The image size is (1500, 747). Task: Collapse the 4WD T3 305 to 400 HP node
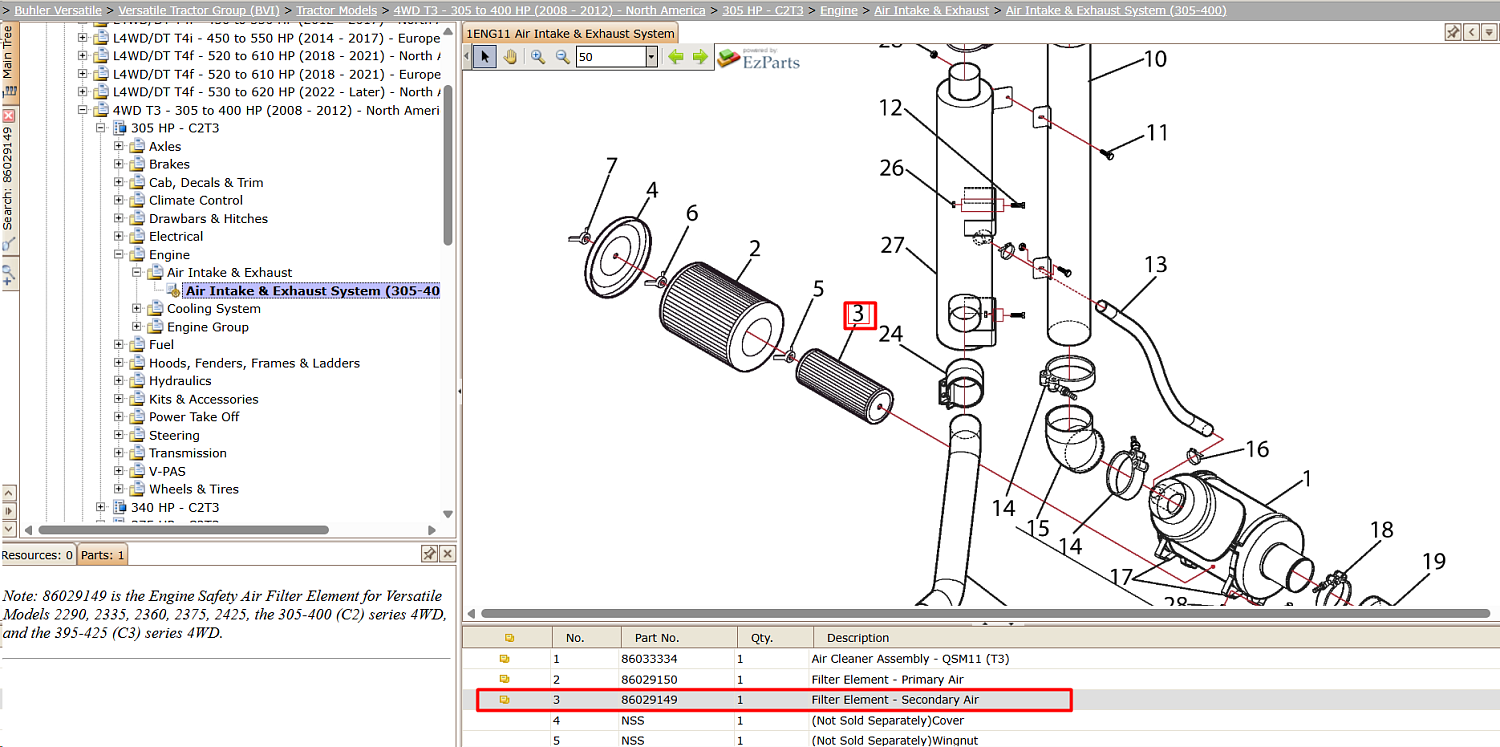pyautogui.click(x=83, y=110)
